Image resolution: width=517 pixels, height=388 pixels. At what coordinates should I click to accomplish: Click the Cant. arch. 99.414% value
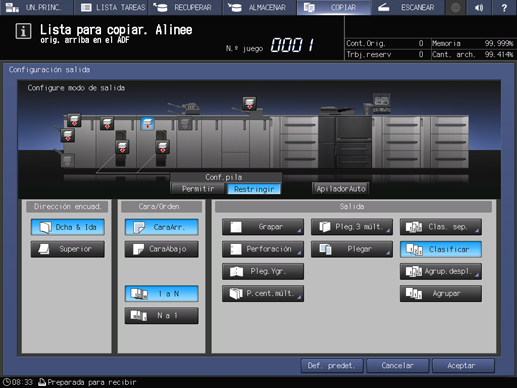tap(499, 54)
